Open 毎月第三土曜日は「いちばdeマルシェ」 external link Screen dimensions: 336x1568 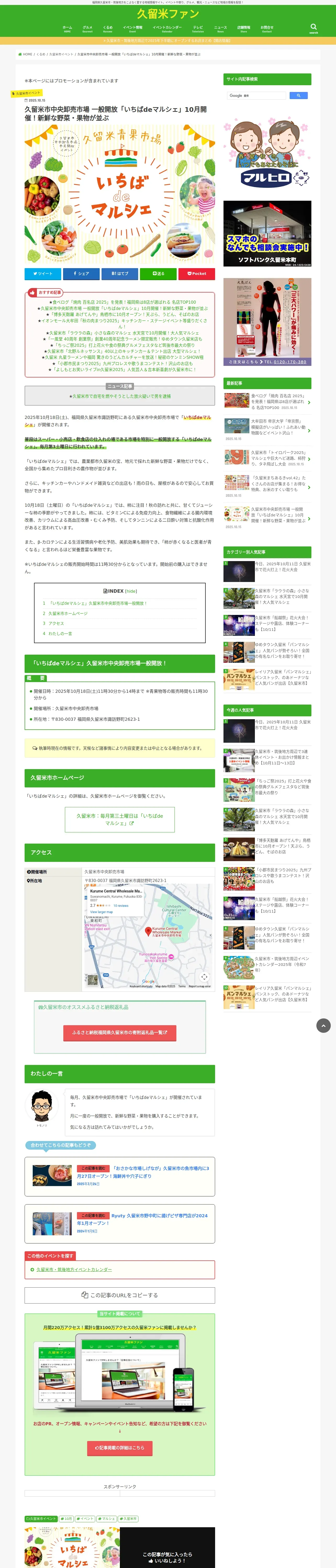(x=120, y=819)
